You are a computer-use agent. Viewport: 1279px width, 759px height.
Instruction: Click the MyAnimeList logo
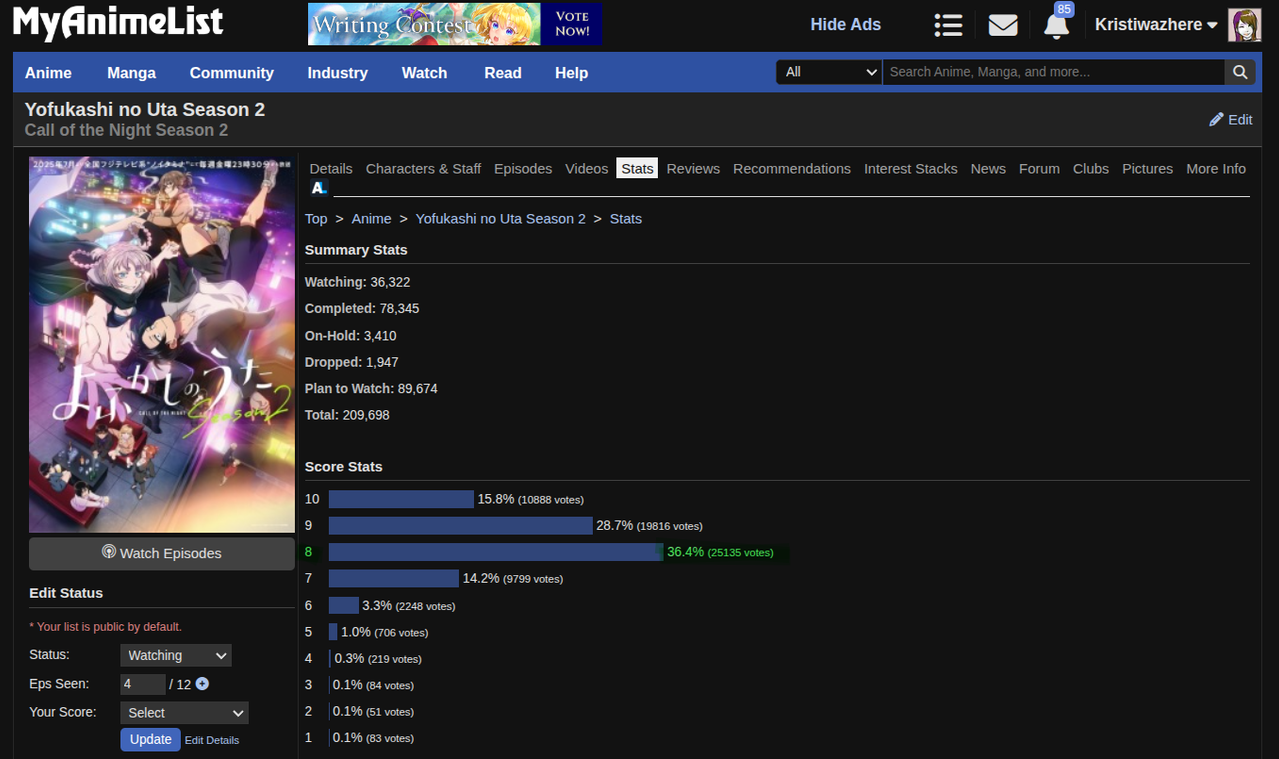[118, 24]
